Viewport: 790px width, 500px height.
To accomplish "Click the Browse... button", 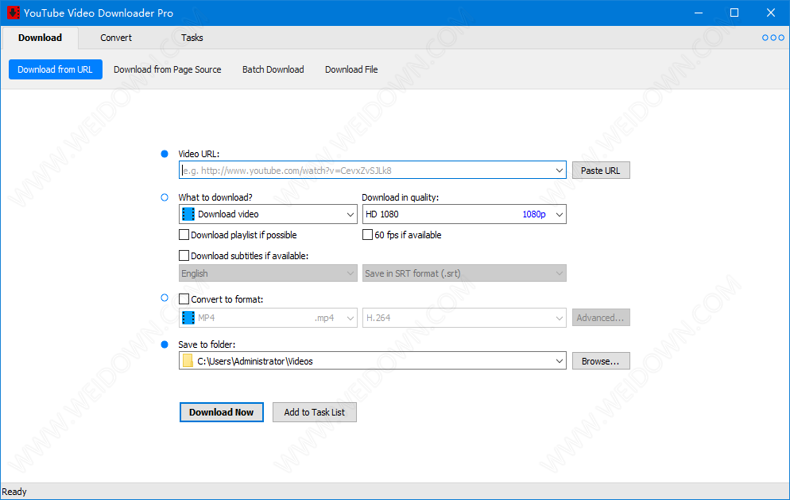I will click(x=601, y=361).
